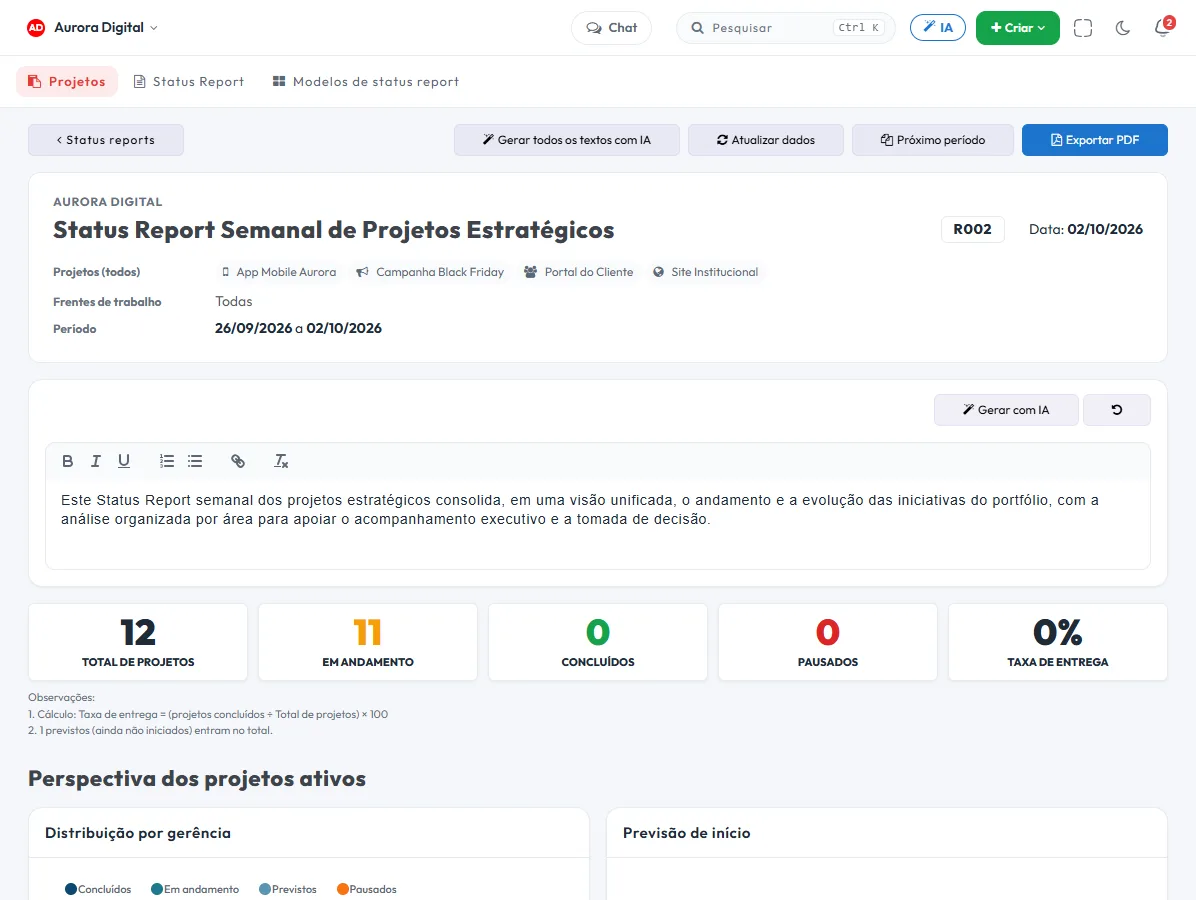Viewport: 1196px width, 900px height.
Task: Click the Data 02/10/2026 value
Action: pos(1104,229)
